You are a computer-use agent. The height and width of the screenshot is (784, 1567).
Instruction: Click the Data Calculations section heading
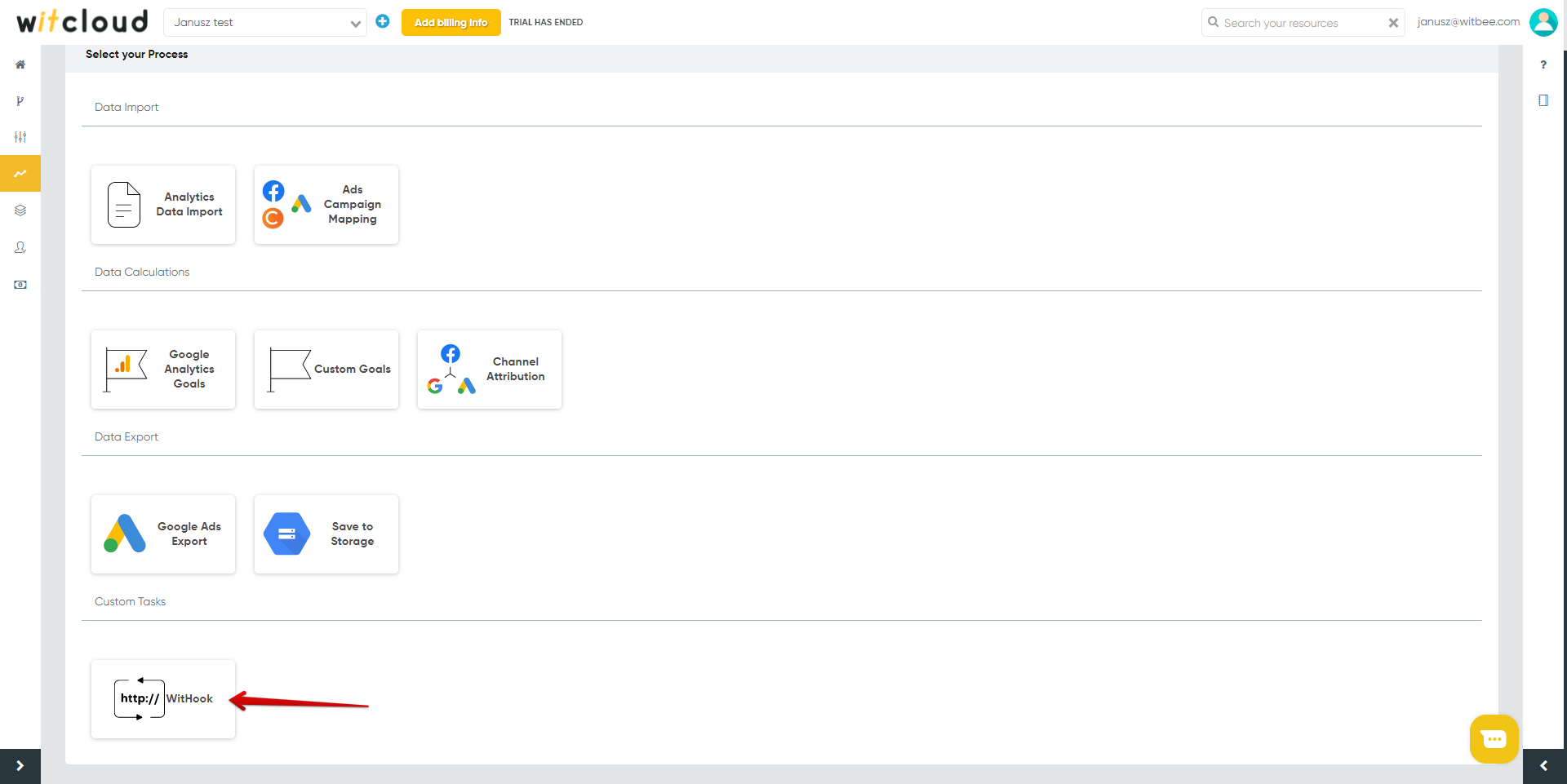click(142, 272)
